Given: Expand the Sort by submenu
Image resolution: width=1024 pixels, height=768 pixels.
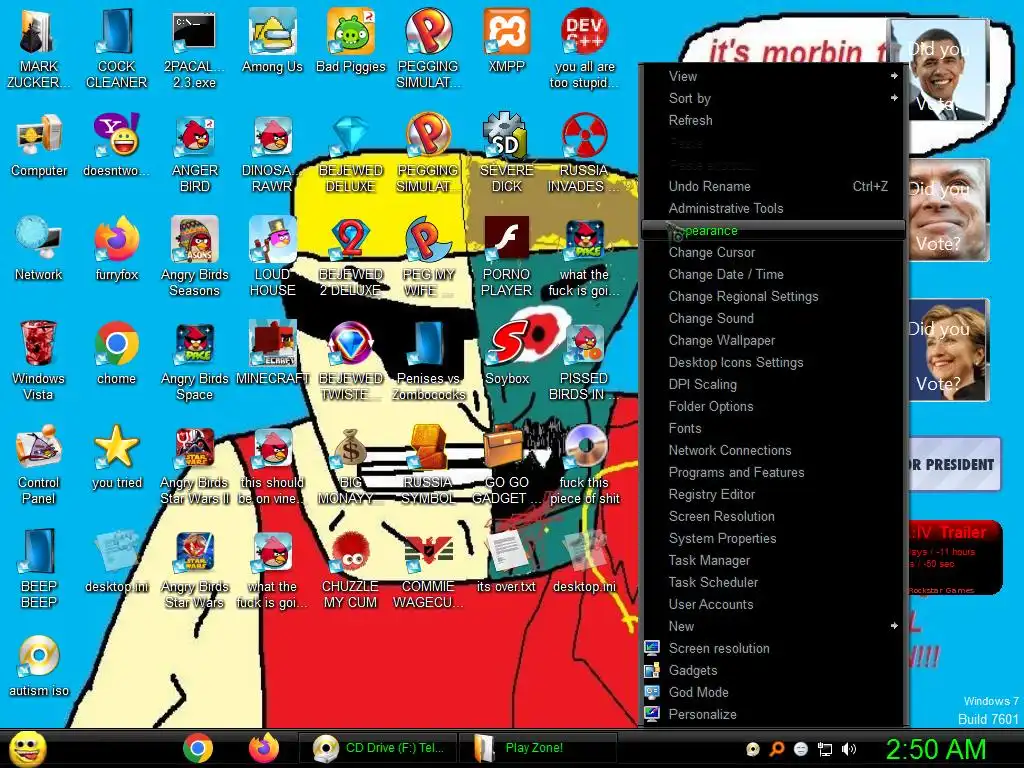Looking at the screenshot, I should tap(774, 99).
